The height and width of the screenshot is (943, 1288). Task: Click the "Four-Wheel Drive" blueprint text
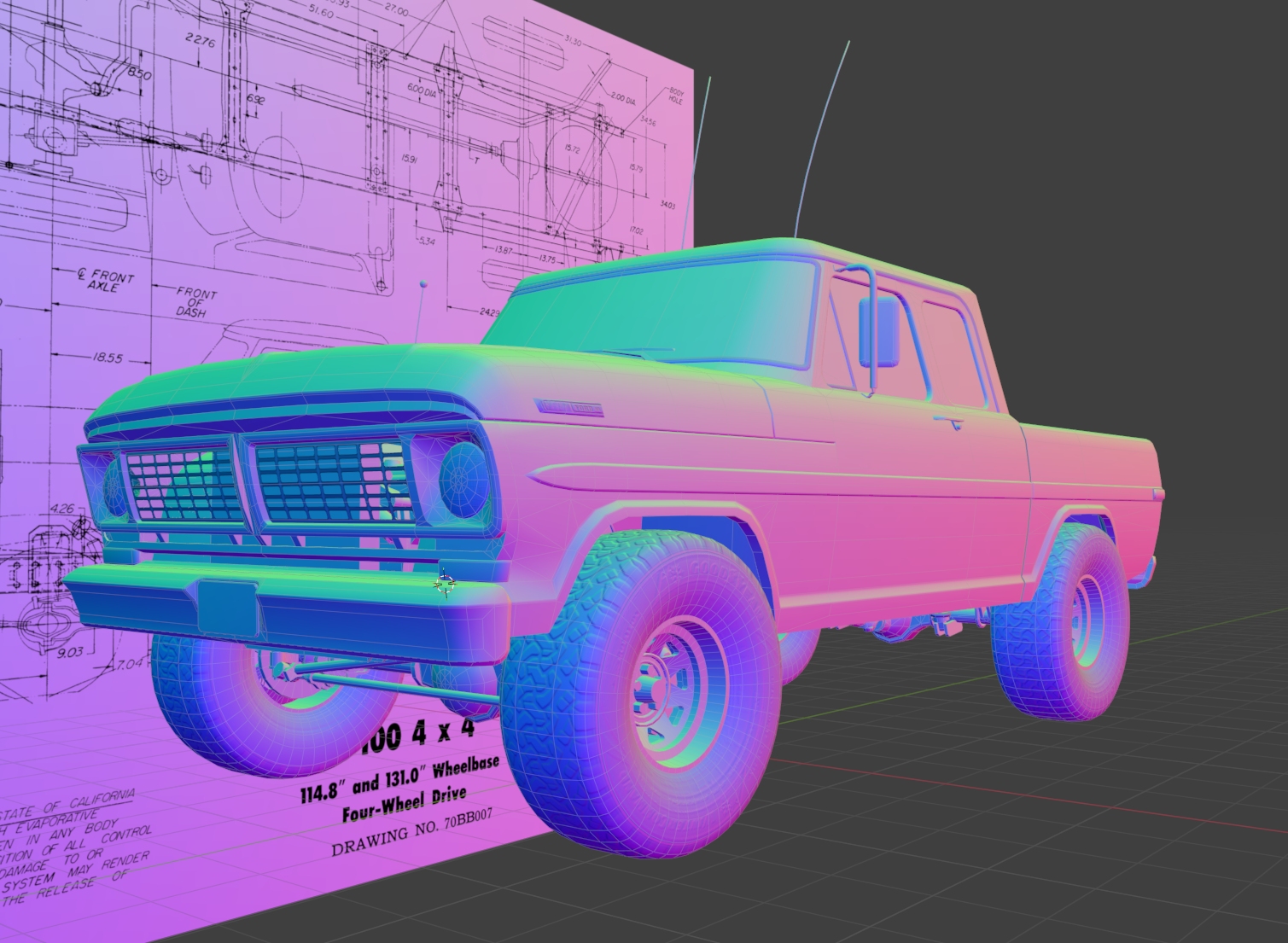click(404, 802)
